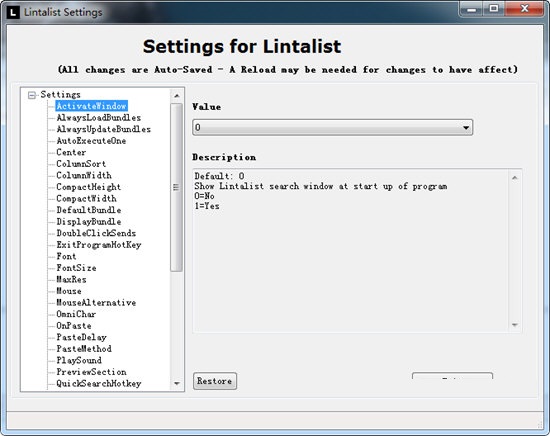
Task: Select the ColumnWidth setting
Action: [x=84, y=175]
